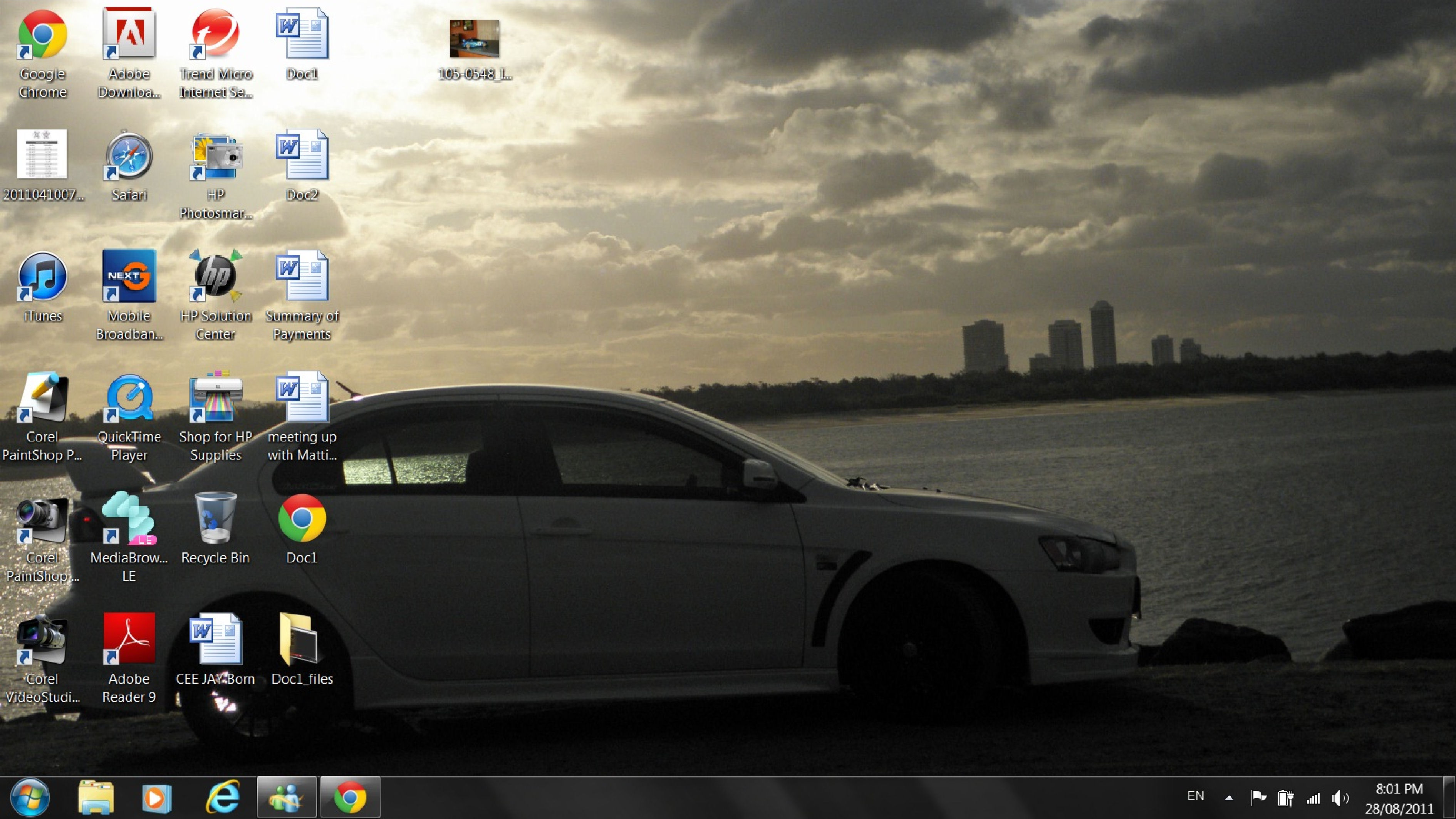The height and width of the screenshot is (819, 1456).
Task: Open the Shop for HP Supplies shortcut
Action: coord(215,416)
